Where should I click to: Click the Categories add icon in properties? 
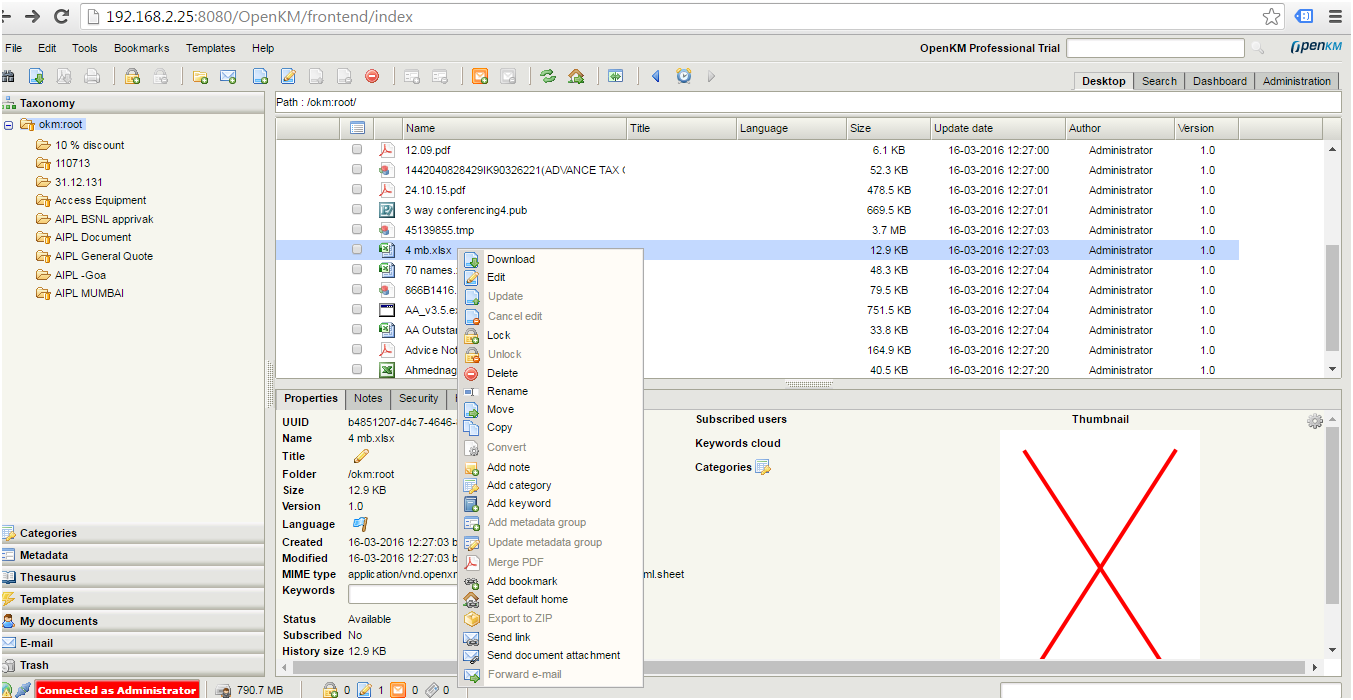763,467
